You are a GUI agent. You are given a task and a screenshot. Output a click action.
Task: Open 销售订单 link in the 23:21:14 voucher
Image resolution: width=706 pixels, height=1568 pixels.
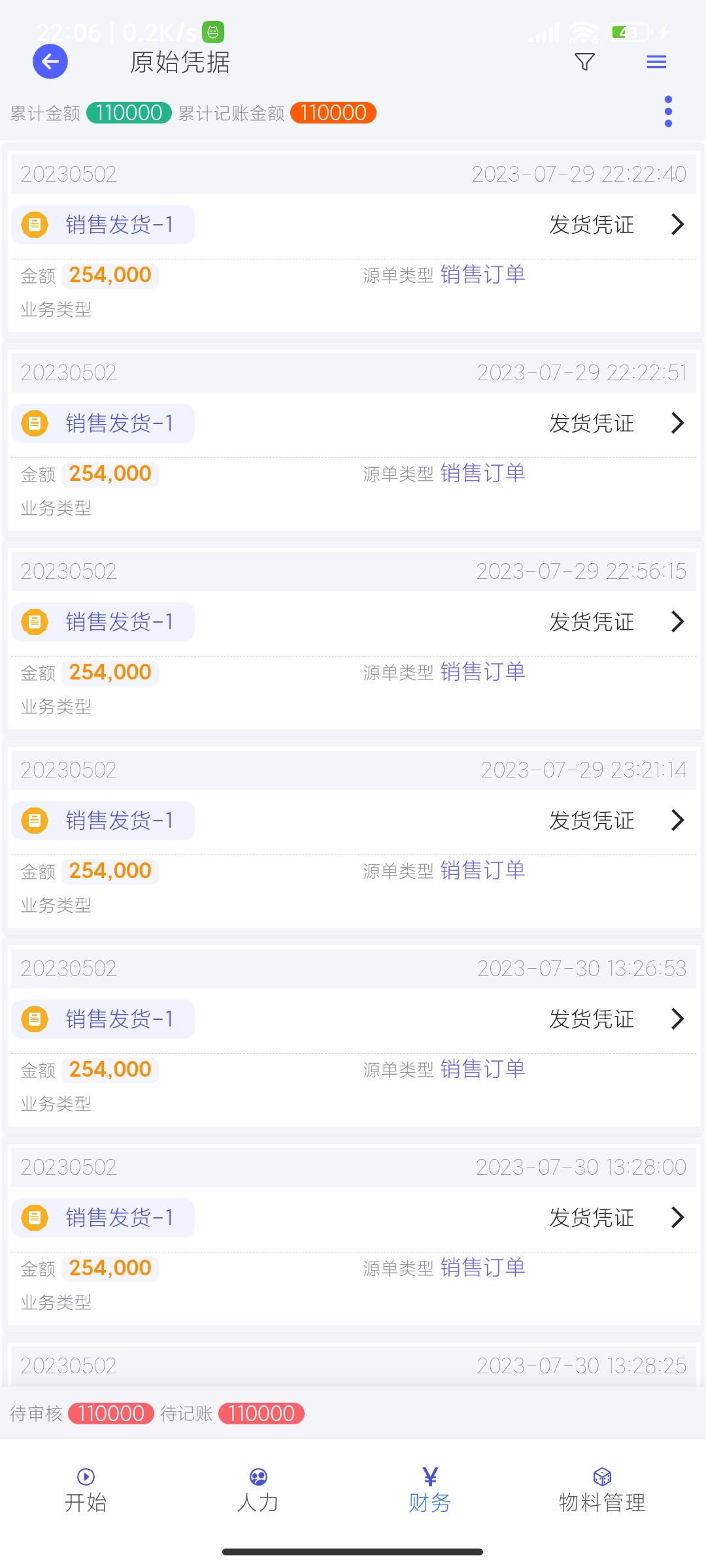click(482, 871)
